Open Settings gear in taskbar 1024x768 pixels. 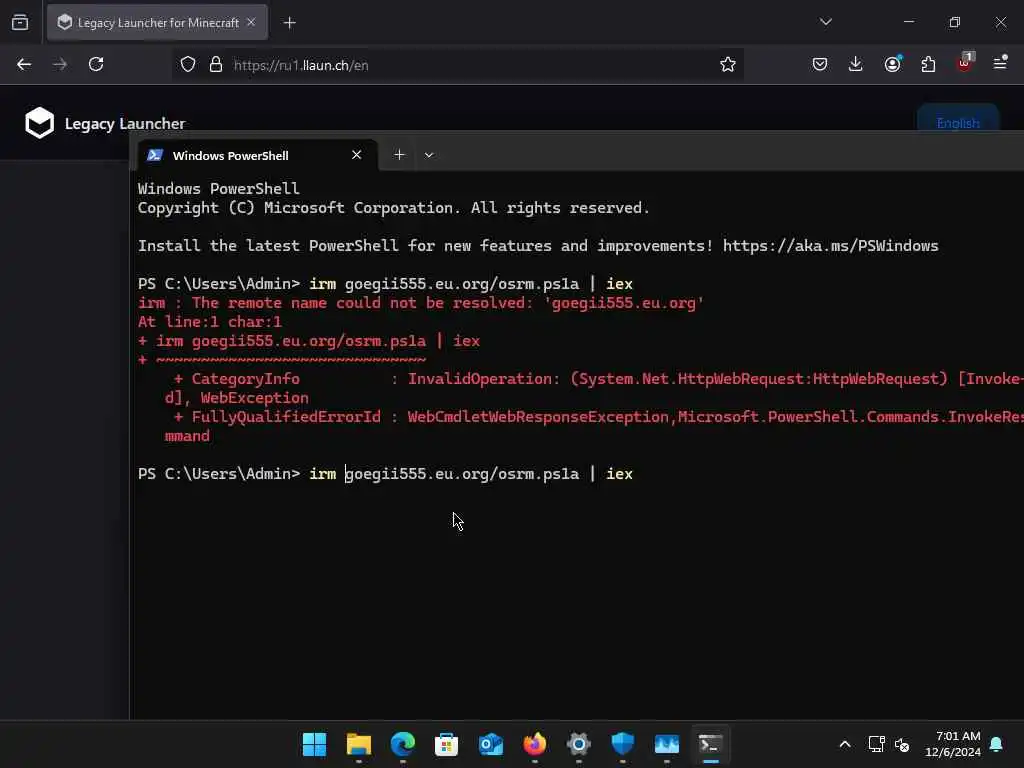[579, 744]
